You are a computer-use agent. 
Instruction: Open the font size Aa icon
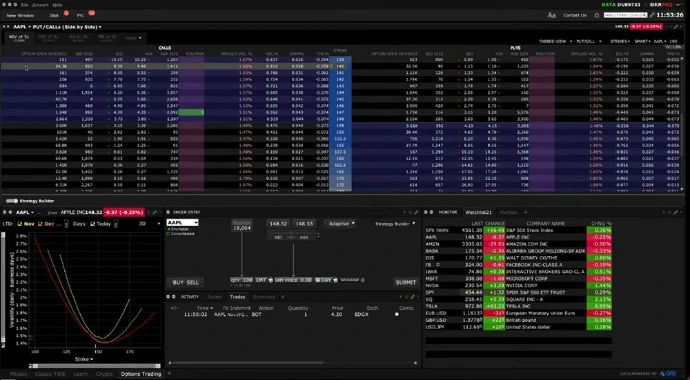click(551, 15)
